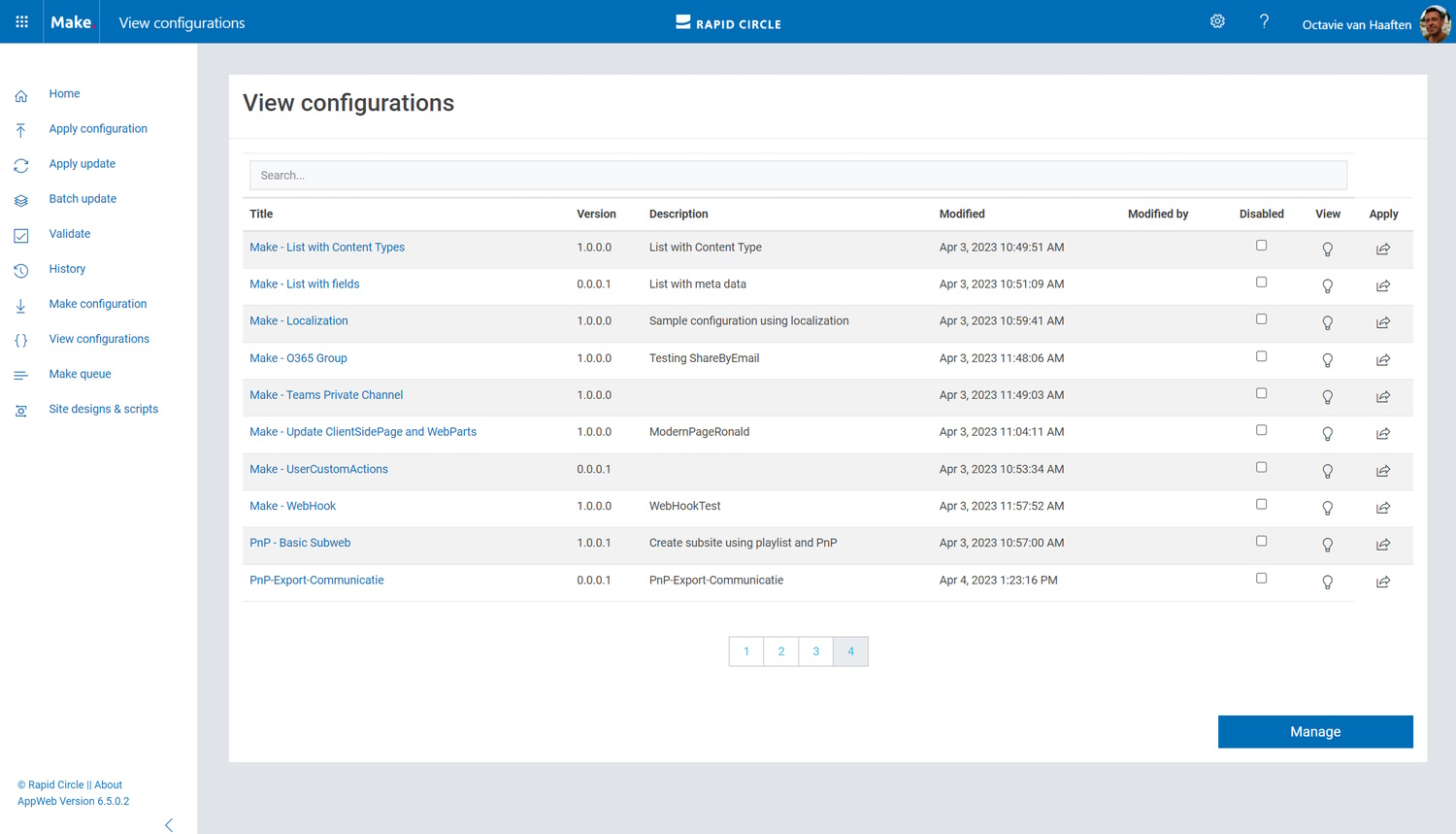1456x834 pixels.
Task: Tick the Disabled checkbox for Make - List with Content Types
Action: (1261, 246)
